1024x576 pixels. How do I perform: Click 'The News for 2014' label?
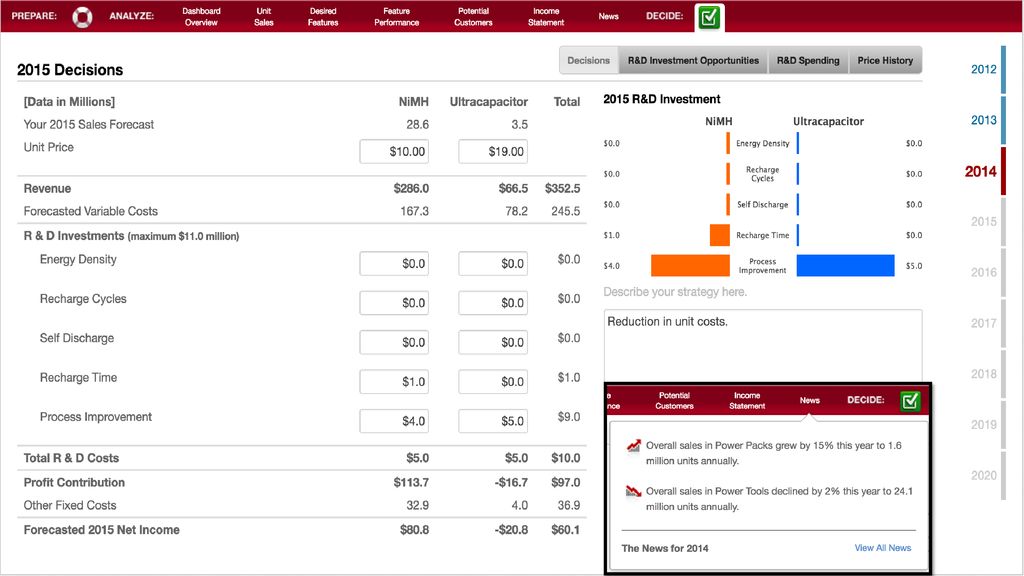tap(665, 548)
